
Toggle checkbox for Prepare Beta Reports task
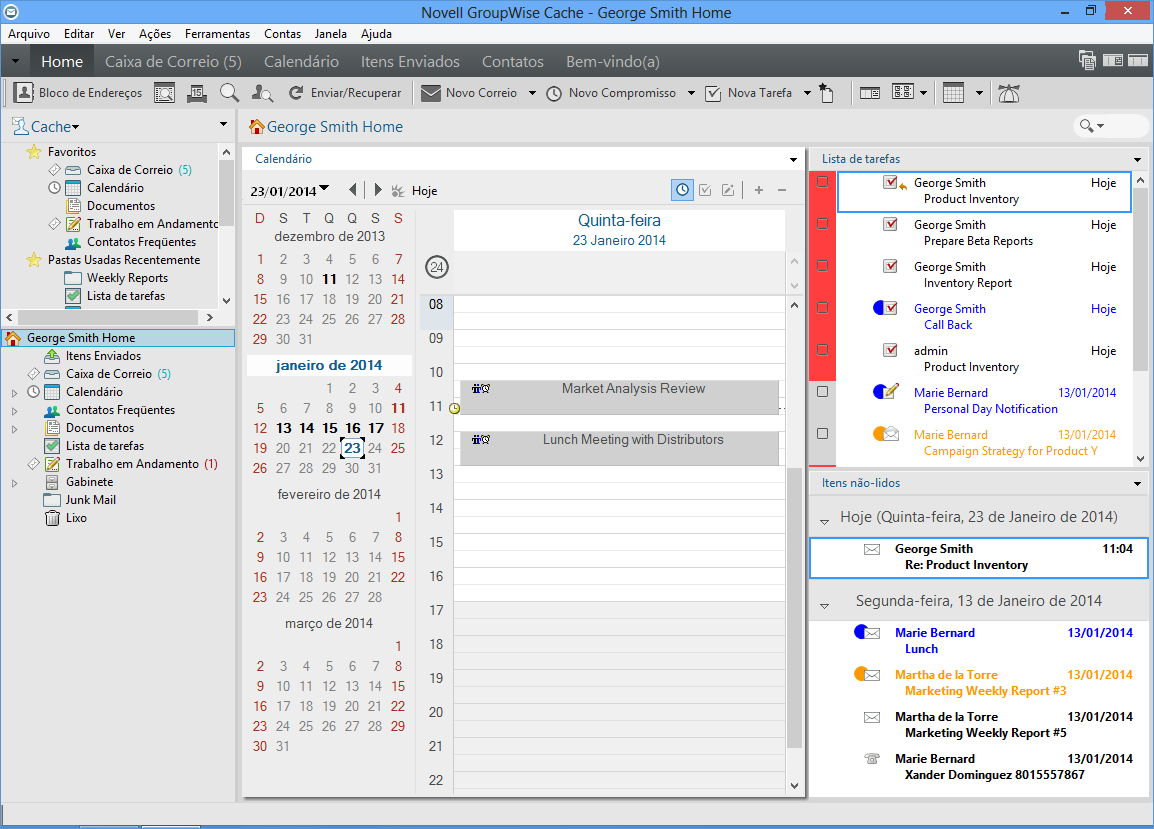(x=823, y=223)
